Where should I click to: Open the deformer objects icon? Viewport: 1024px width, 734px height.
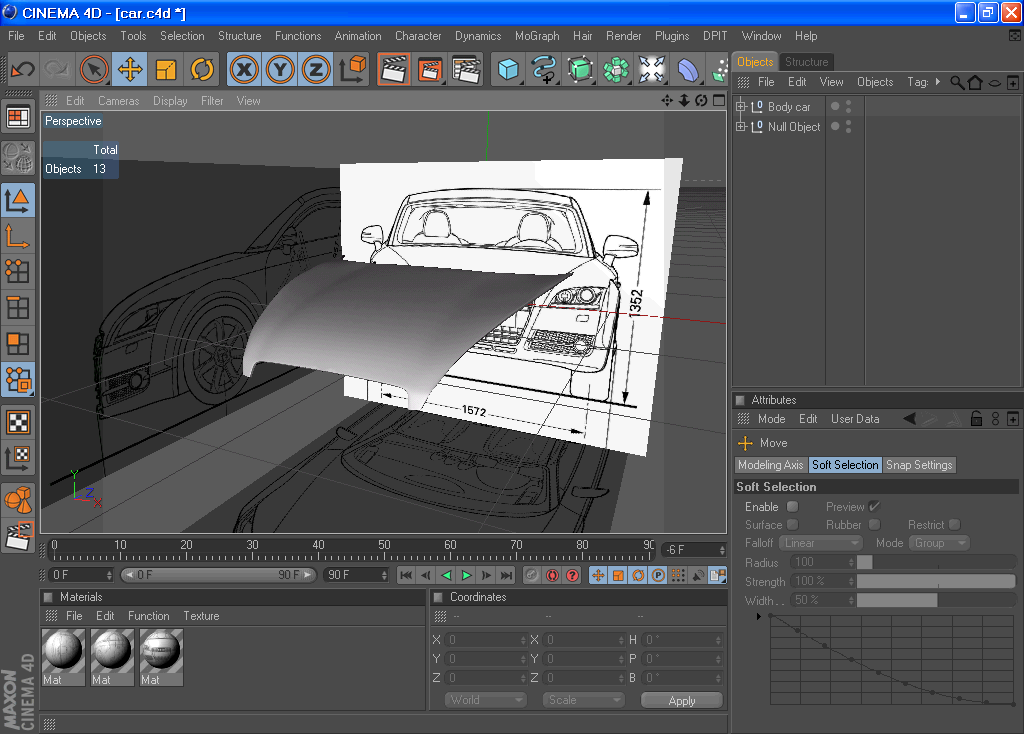pyautogui.click(x=688, y=69)
